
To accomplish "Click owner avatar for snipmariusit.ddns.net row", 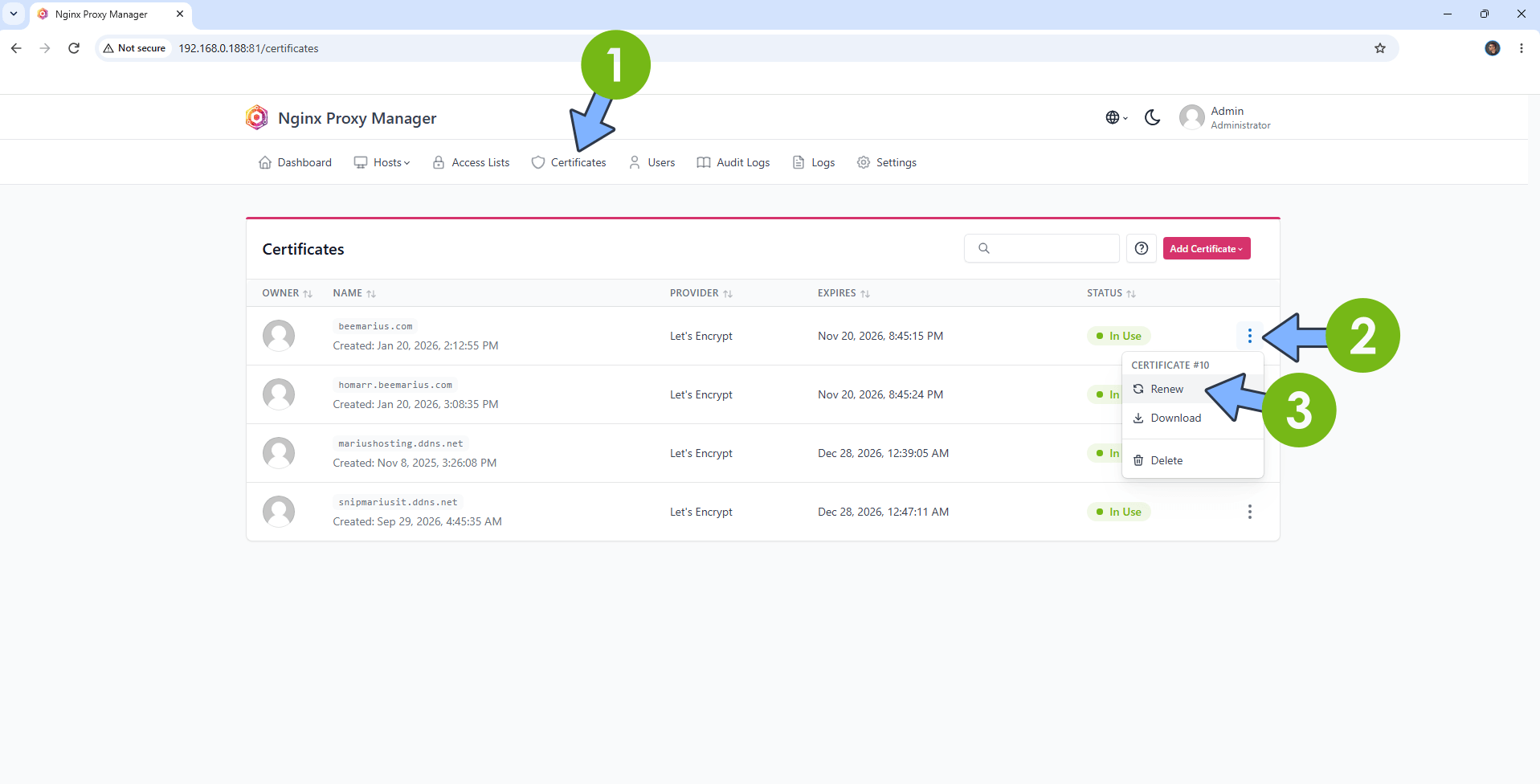I will point(279,512).
